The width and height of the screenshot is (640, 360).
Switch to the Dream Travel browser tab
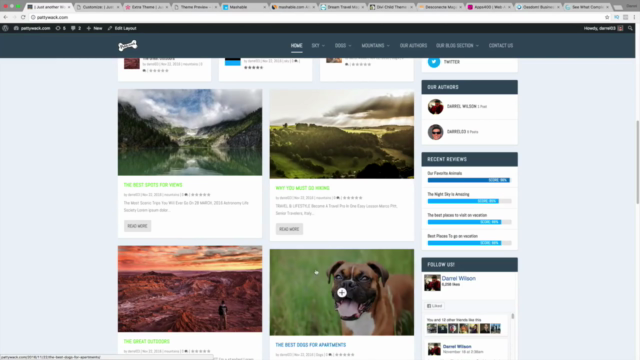[x=342, y=7]
